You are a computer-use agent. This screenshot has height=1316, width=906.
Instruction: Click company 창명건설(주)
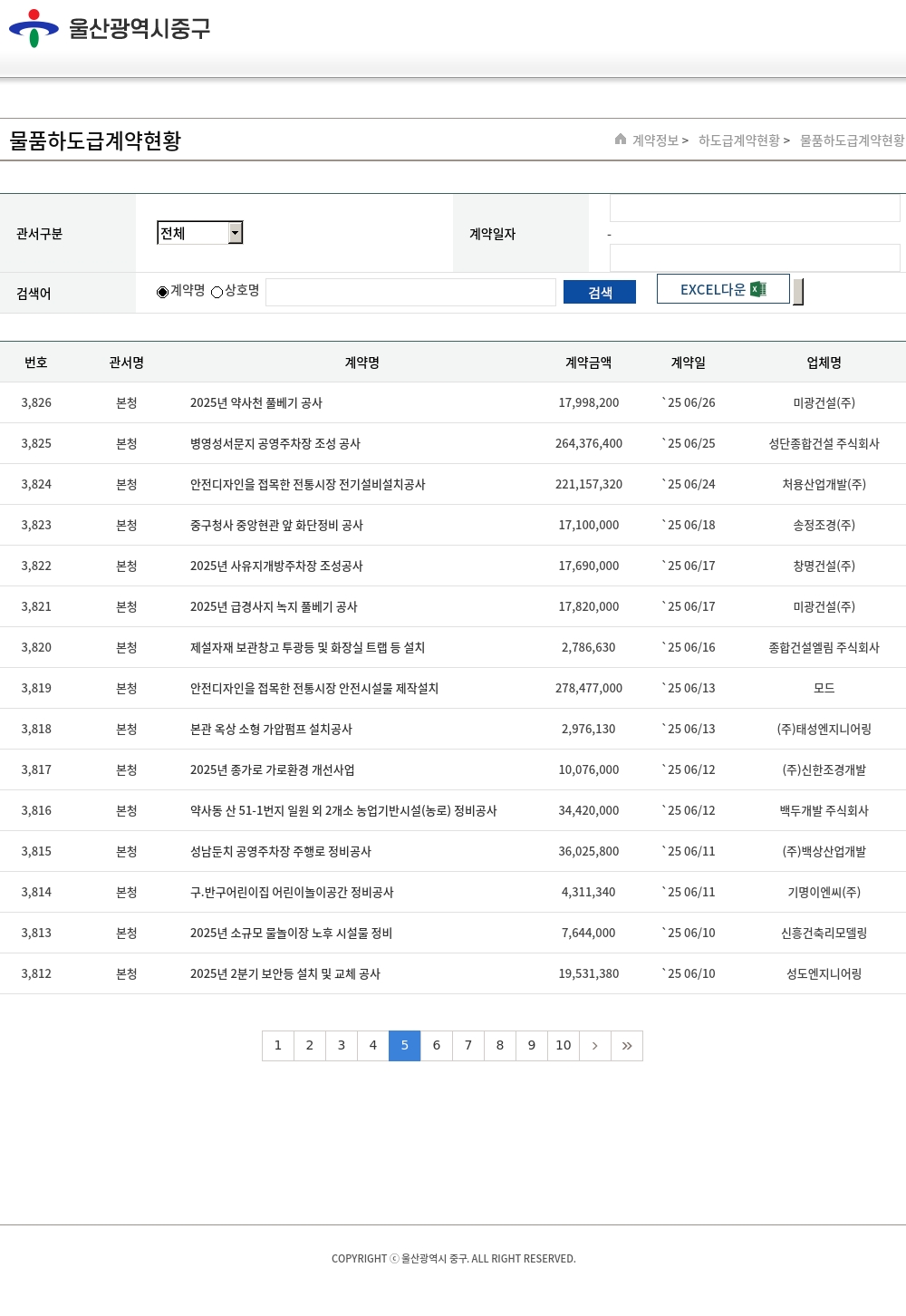[824, 566]
